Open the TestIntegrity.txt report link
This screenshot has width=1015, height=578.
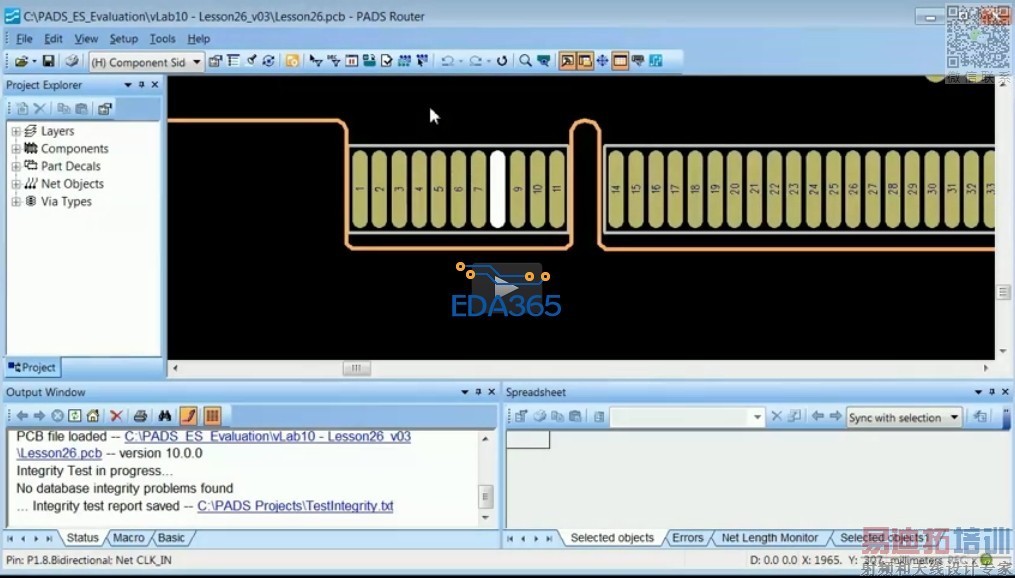[x=295, y=506]
